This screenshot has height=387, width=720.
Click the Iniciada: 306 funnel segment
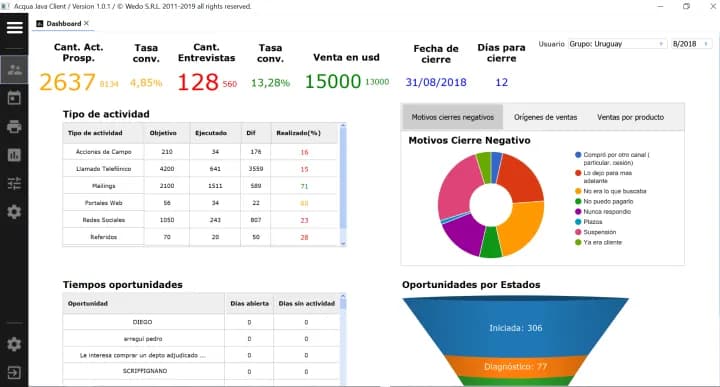click(x=515, y=328)
